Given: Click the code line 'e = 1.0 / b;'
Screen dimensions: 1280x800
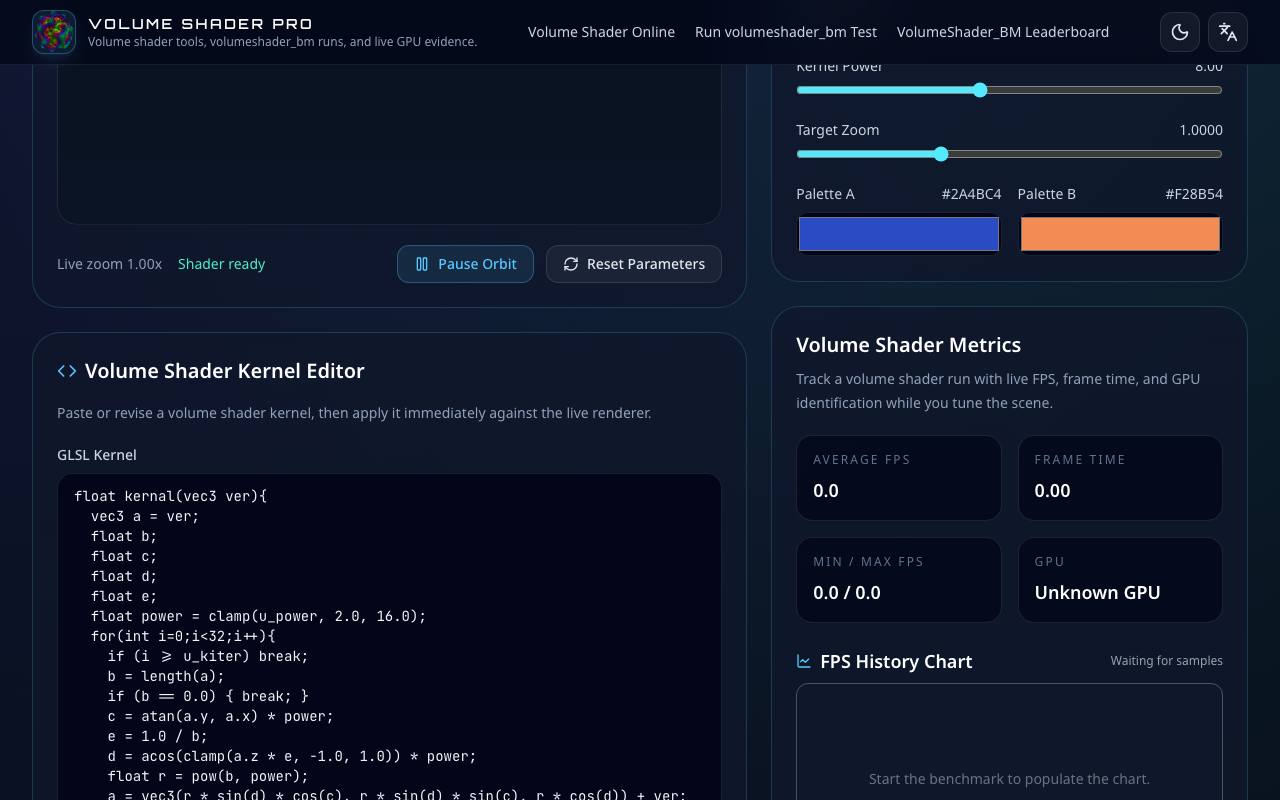Looking at the screenshot, I should coord(158,736).
